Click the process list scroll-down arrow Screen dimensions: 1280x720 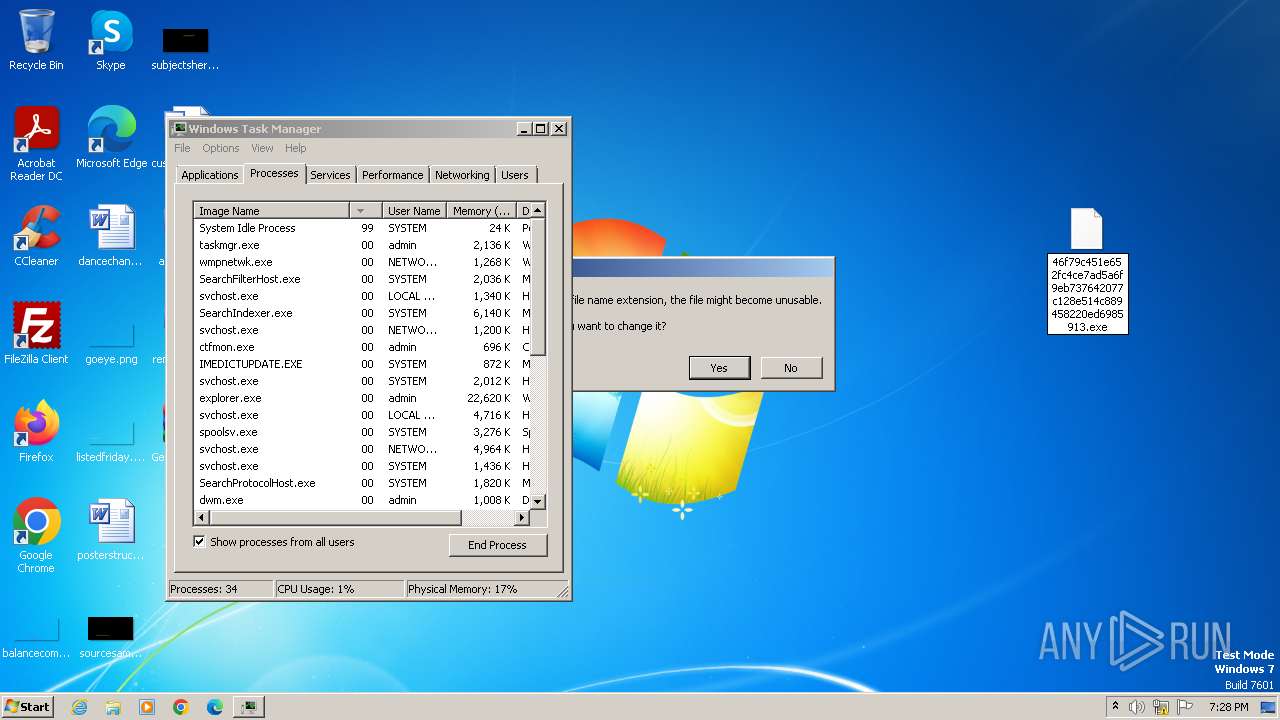pos(537,501)
